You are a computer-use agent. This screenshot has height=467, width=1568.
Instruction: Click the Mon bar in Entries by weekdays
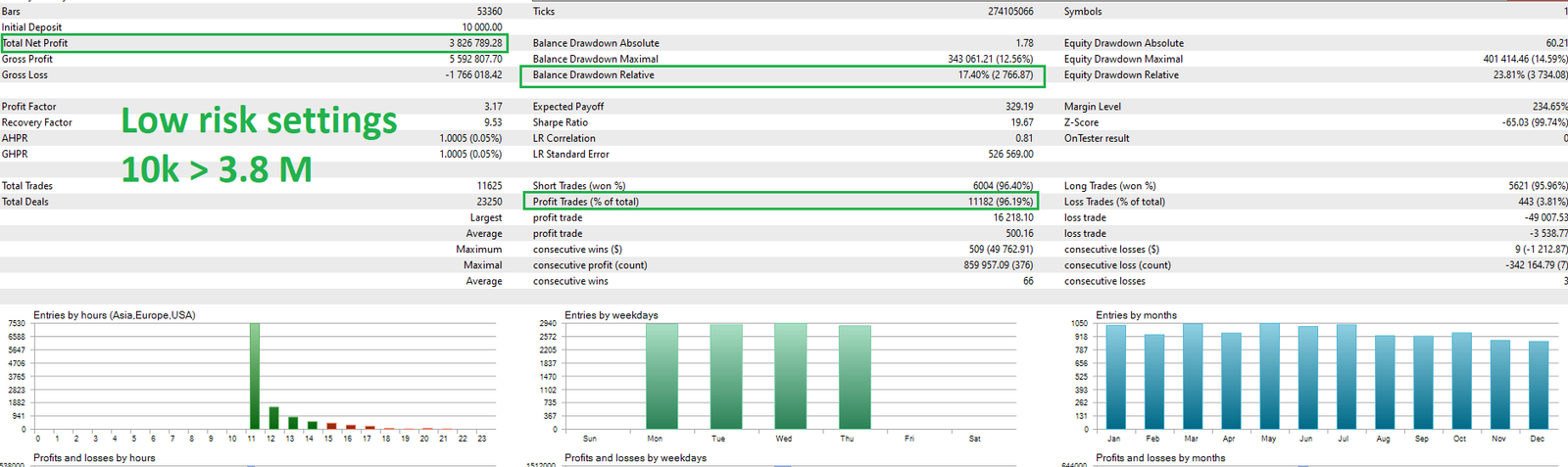[661, 376]
